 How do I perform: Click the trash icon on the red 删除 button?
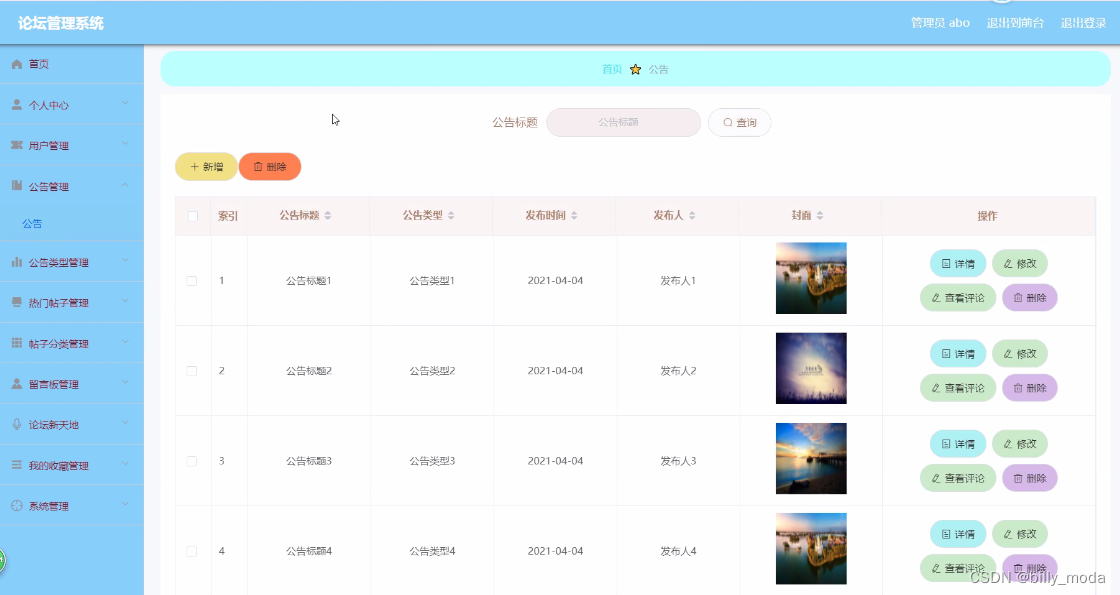click(x=258, y=166)
